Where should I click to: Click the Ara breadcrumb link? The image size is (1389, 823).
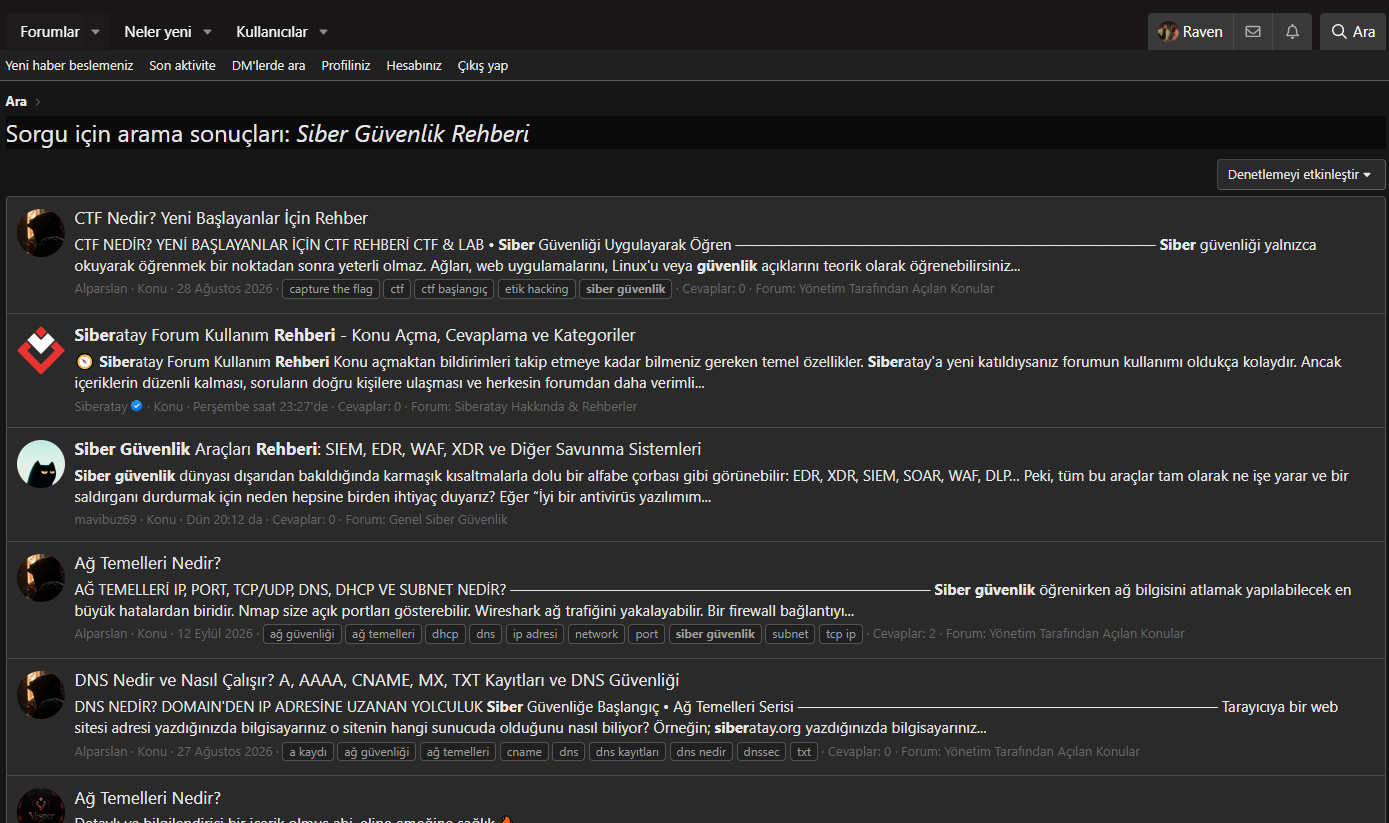point(16,101)
